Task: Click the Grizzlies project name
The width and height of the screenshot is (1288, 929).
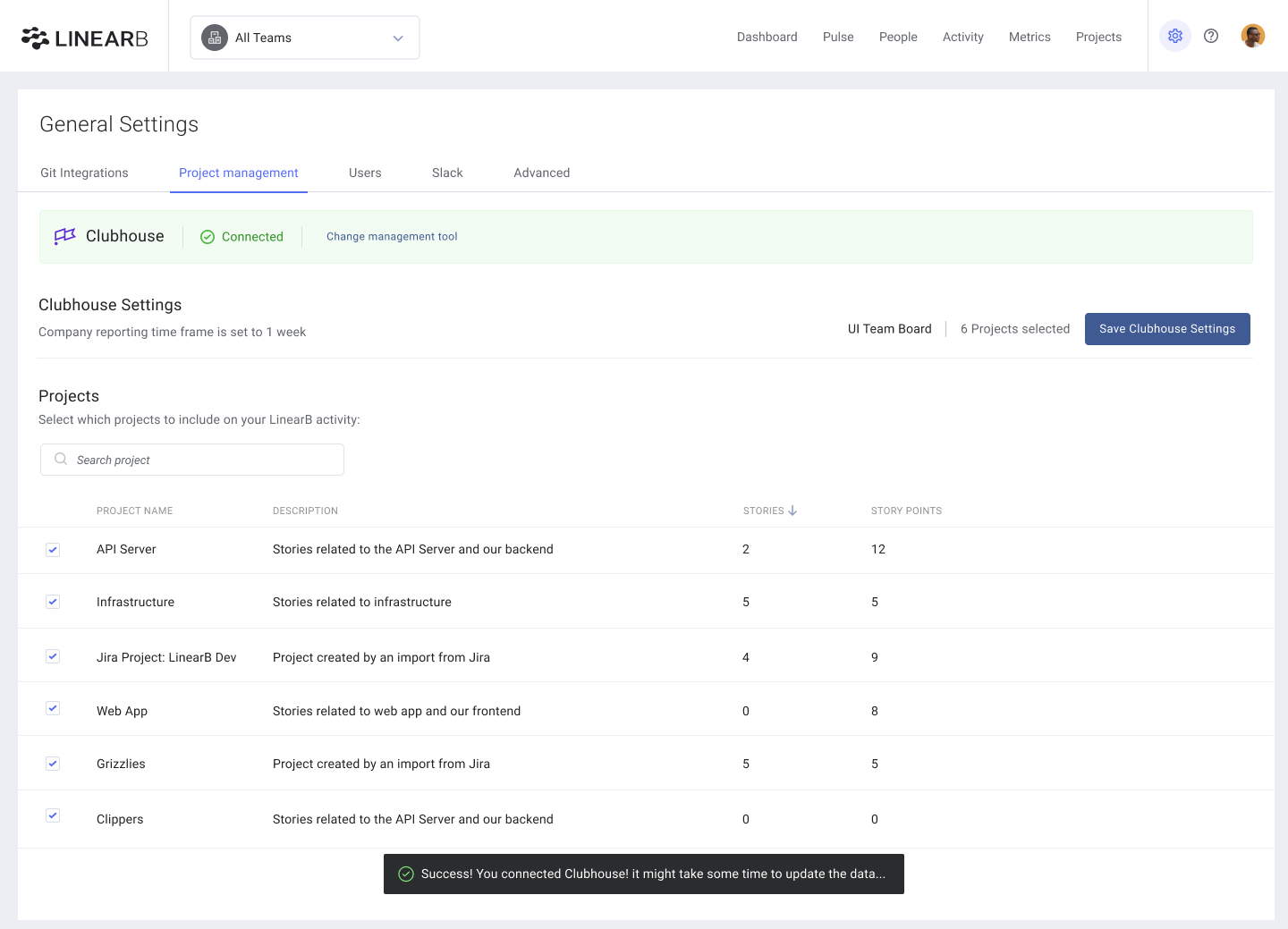Action: coord(121,764)
